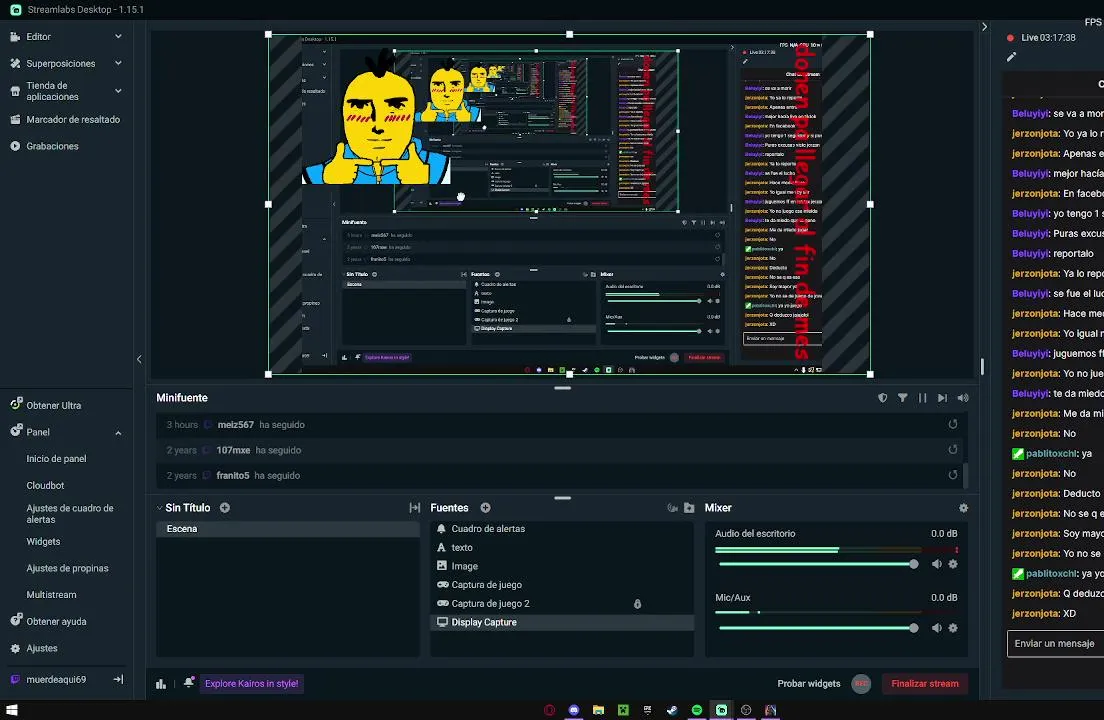Expand the Editor chevron

pyautogui.click(x=118, y=37)
